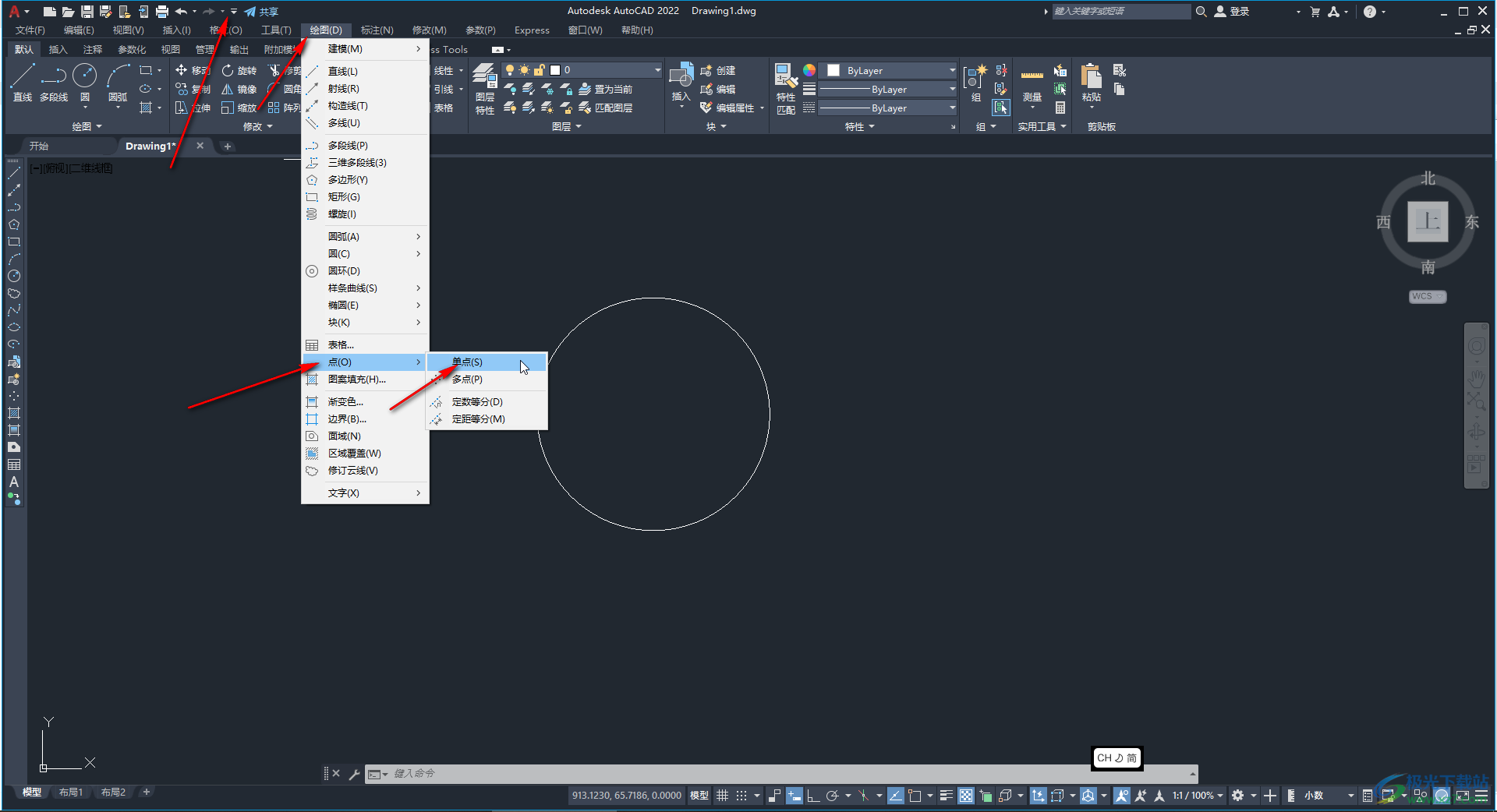Click the 旋转 Rotate tool
1497x812 pixels.
pos(239,70)
